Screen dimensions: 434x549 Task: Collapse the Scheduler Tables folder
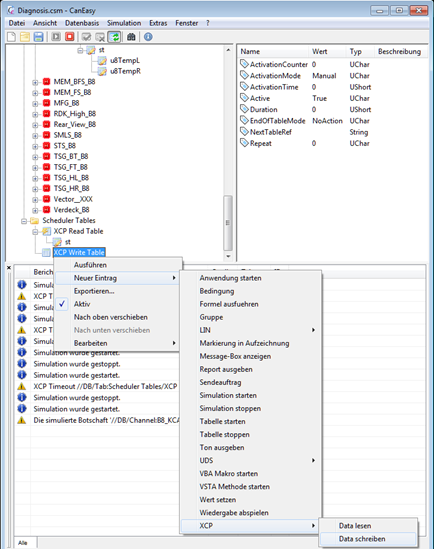coord(24,221)
